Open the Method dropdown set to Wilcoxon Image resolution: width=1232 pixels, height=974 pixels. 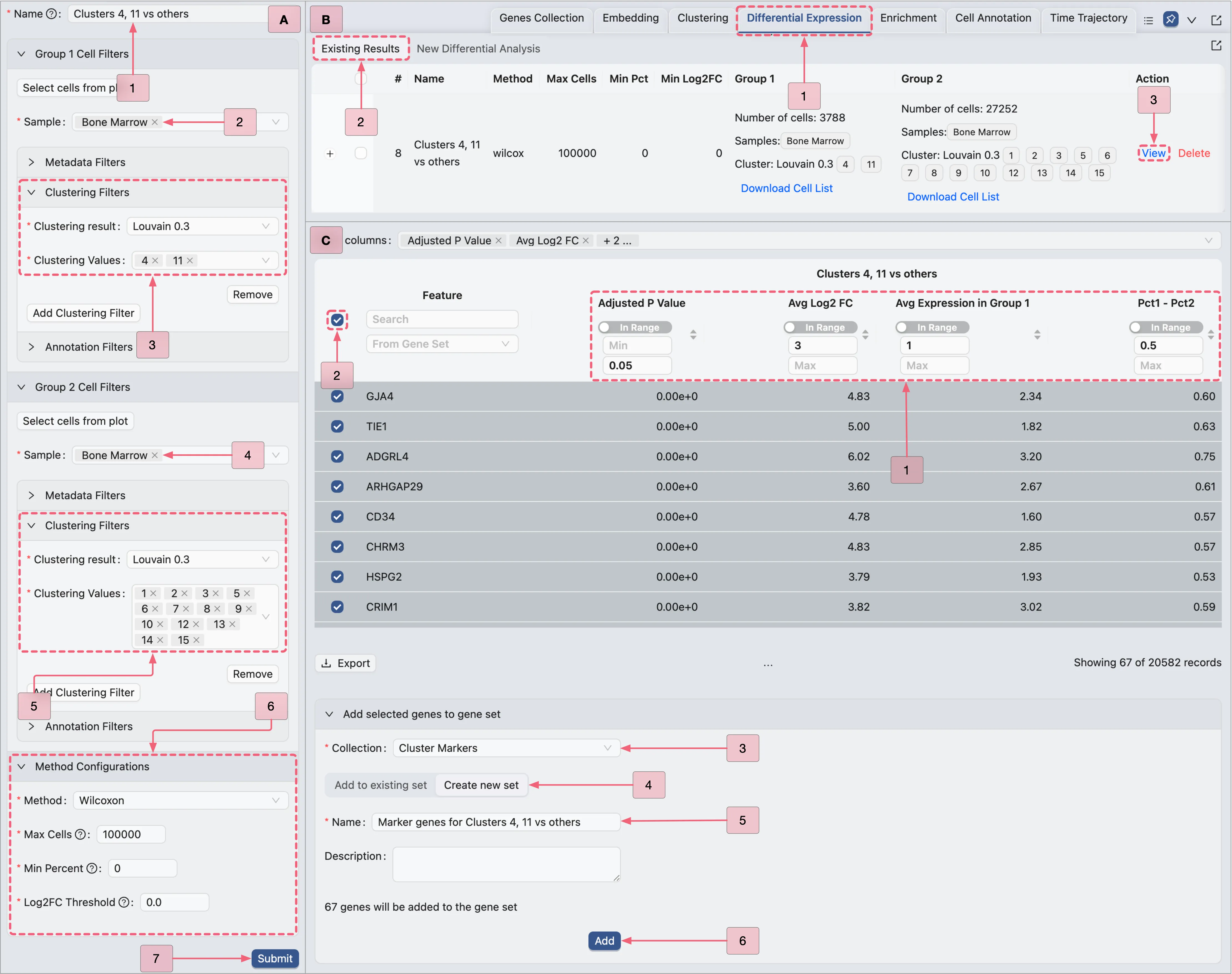[x=180, y=801]
